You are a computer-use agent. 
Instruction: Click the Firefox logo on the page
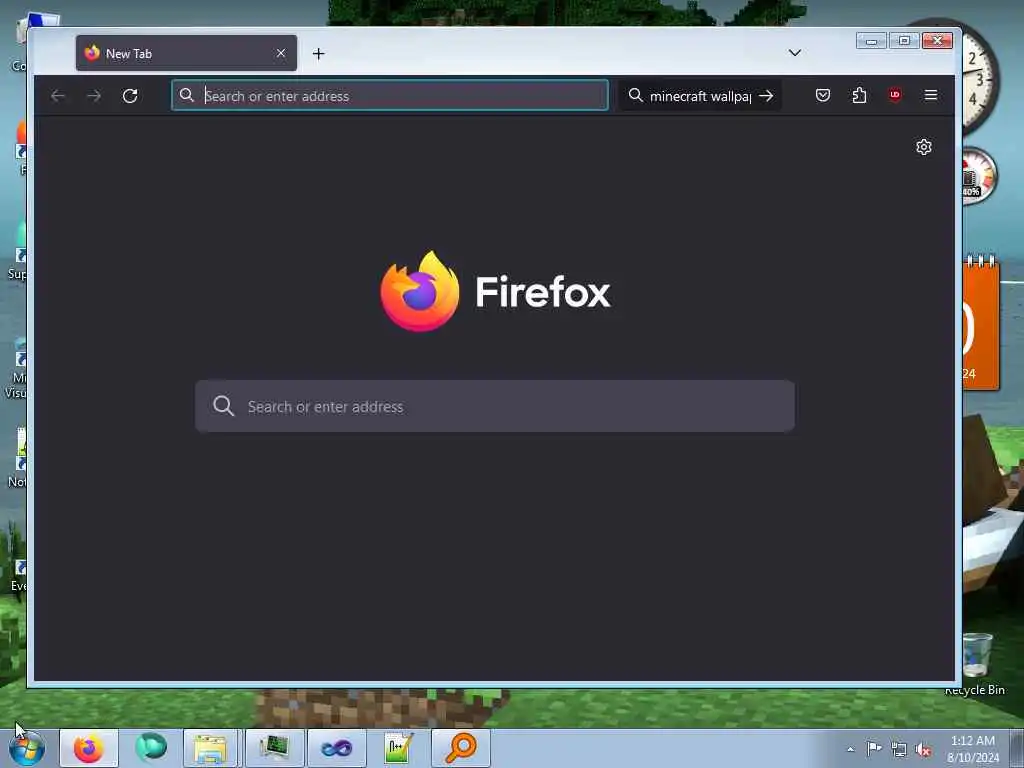coord(420,291)
